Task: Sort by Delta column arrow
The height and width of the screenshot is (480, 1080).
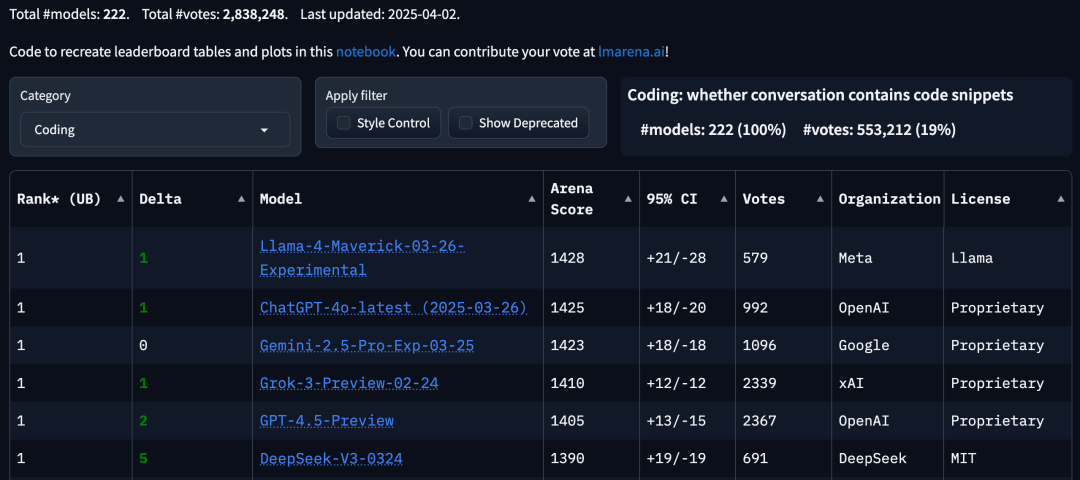Action: tap(242, 199)
